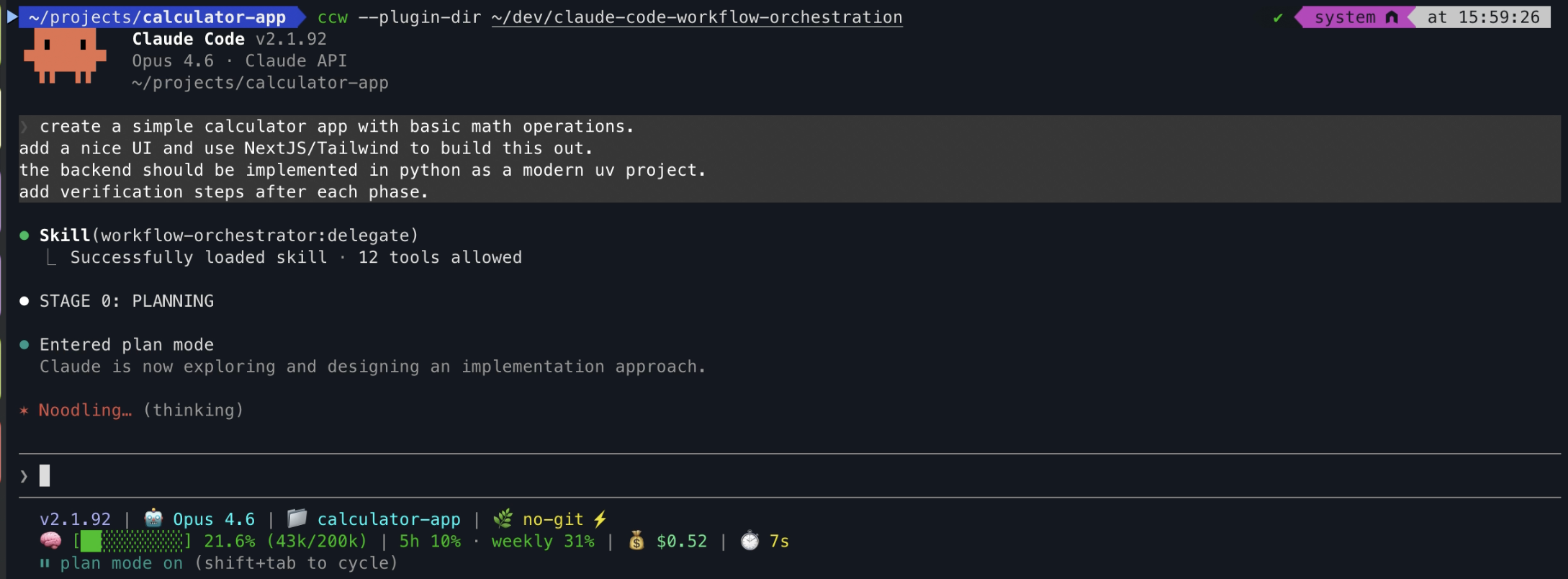
Task: Click the 'Claude Code' title in the header
Action: coord(189,39)
